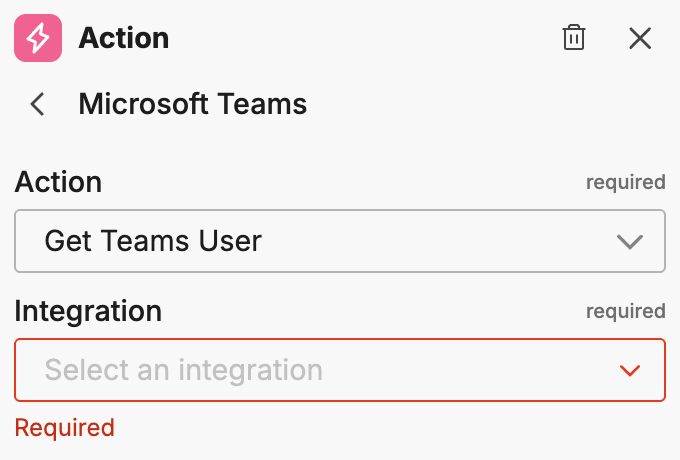680x460 pixels.
Task: Open the Action dropdown showing Get Teams User
Action: coord(339,241)
